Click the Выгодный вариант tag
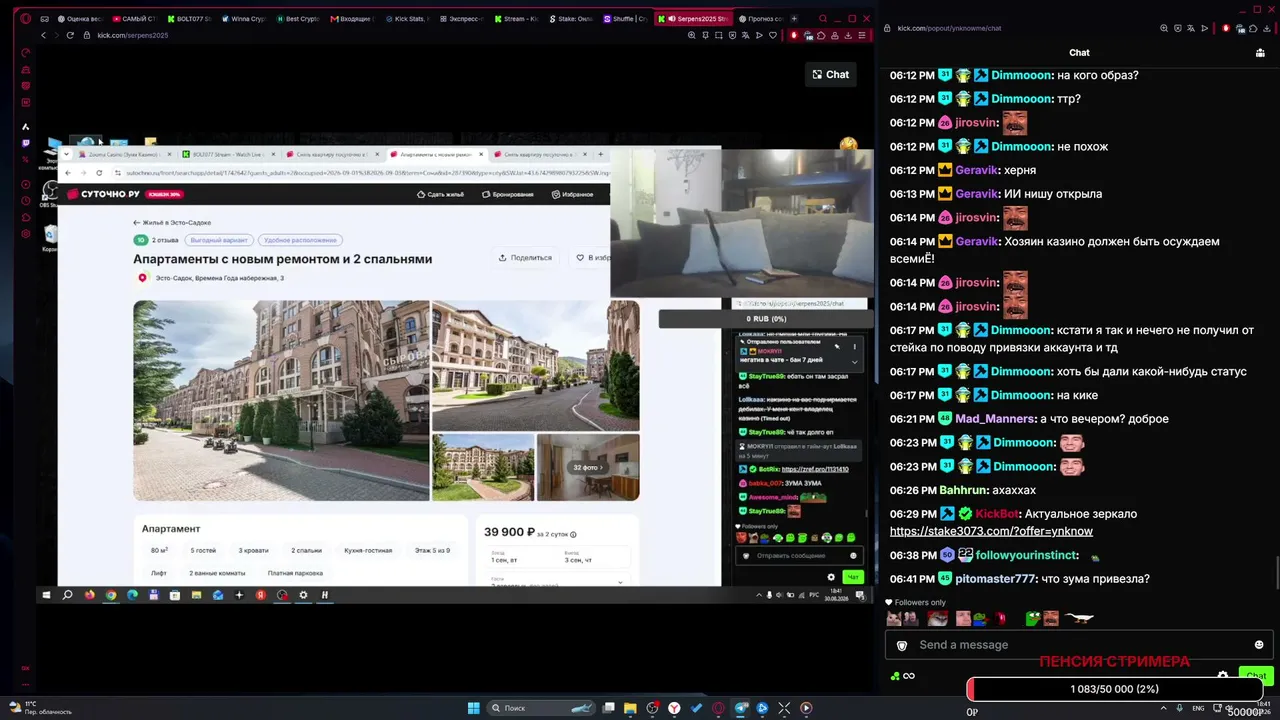The height and width of the screenshot is (720, 1280). [218, 240]
